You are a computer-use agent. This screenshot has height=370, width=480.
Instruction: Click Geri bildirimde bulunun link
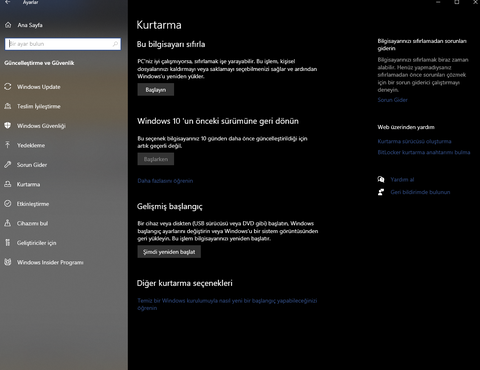click(420, 192)
